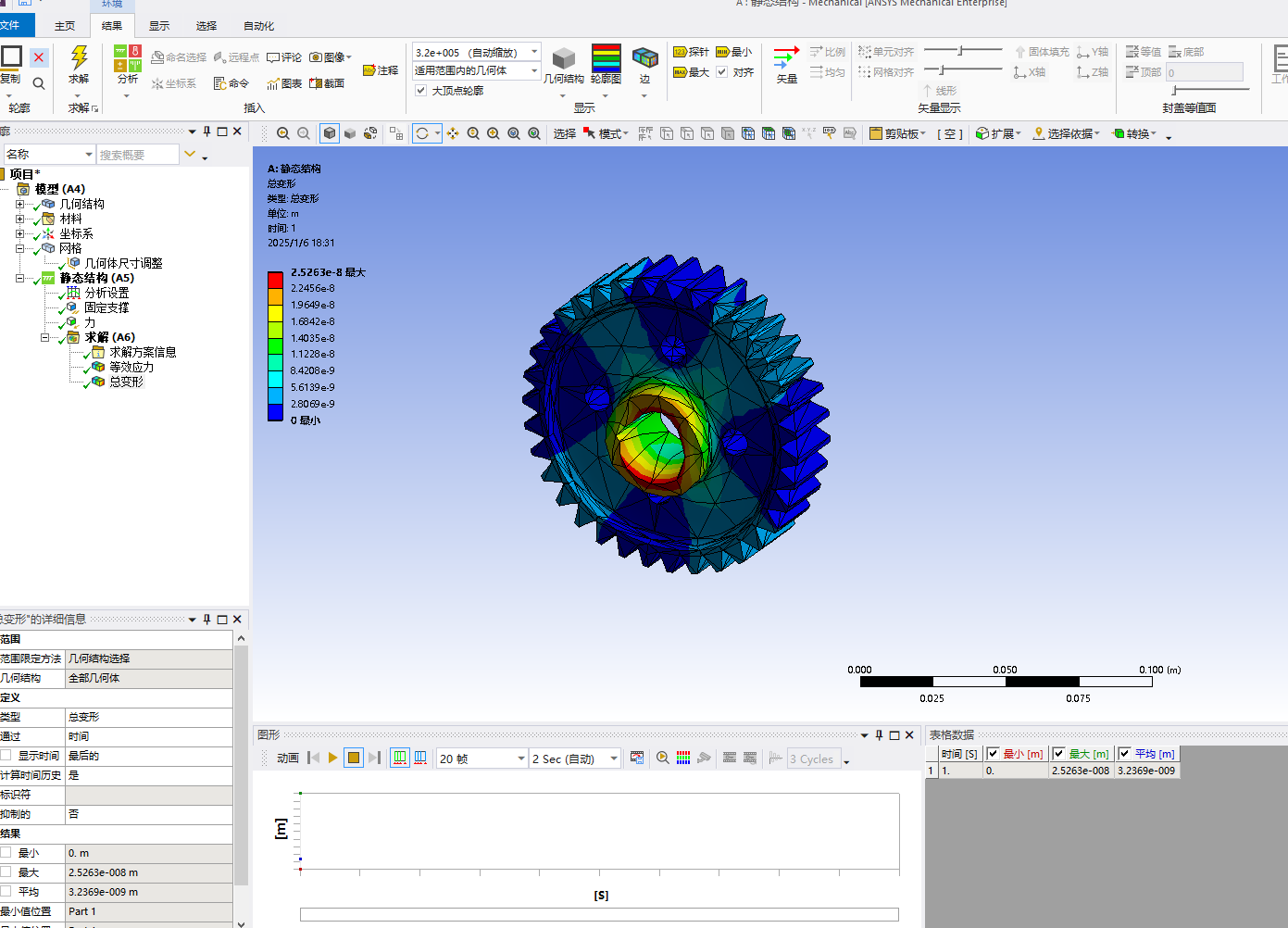Insert a 命令 (Commands) object
1288x928 pixels.
[231, 83]
